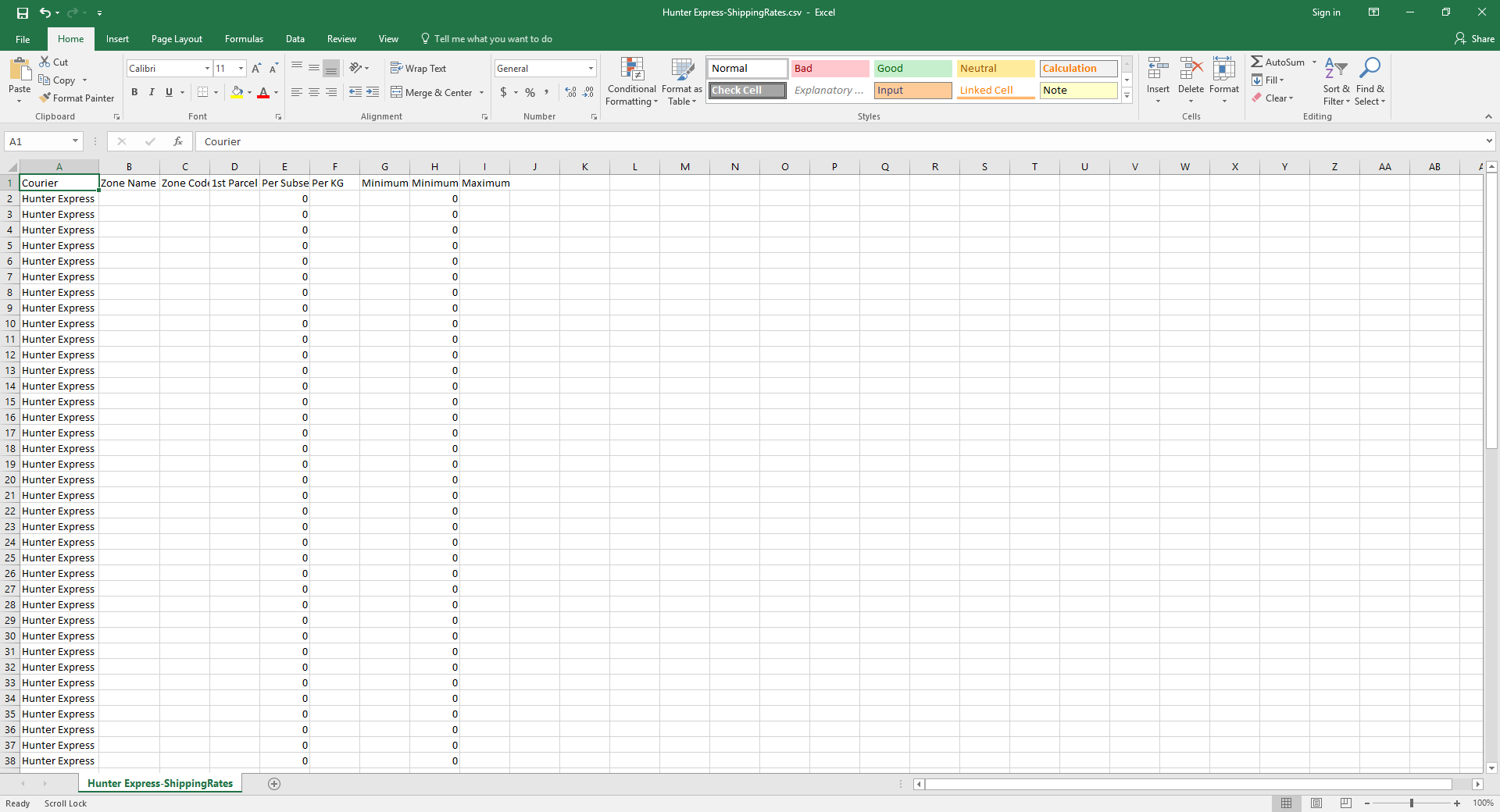Switch to the Insert tab
This screenshot has height=812, width=1500.
117,39
